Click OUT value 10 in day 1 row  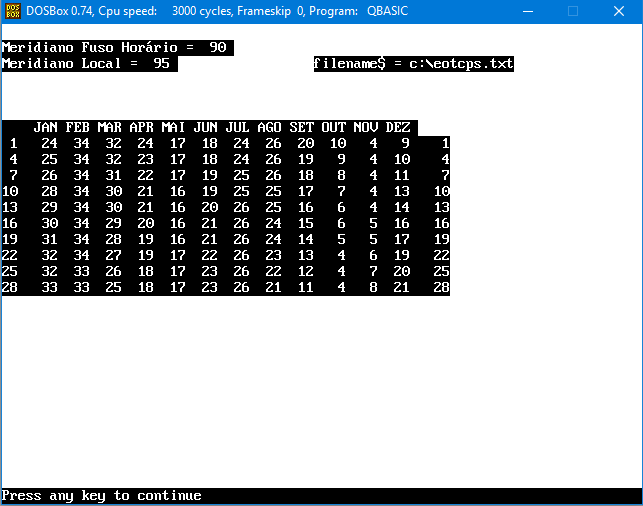point(338,144)
